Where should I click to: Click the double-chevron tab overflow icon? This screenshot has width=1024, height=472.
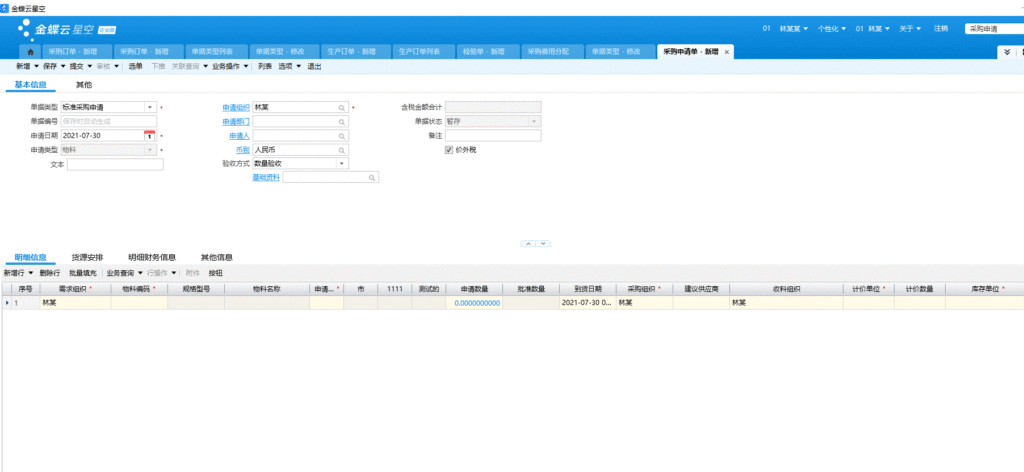(x=1007, y=51)
